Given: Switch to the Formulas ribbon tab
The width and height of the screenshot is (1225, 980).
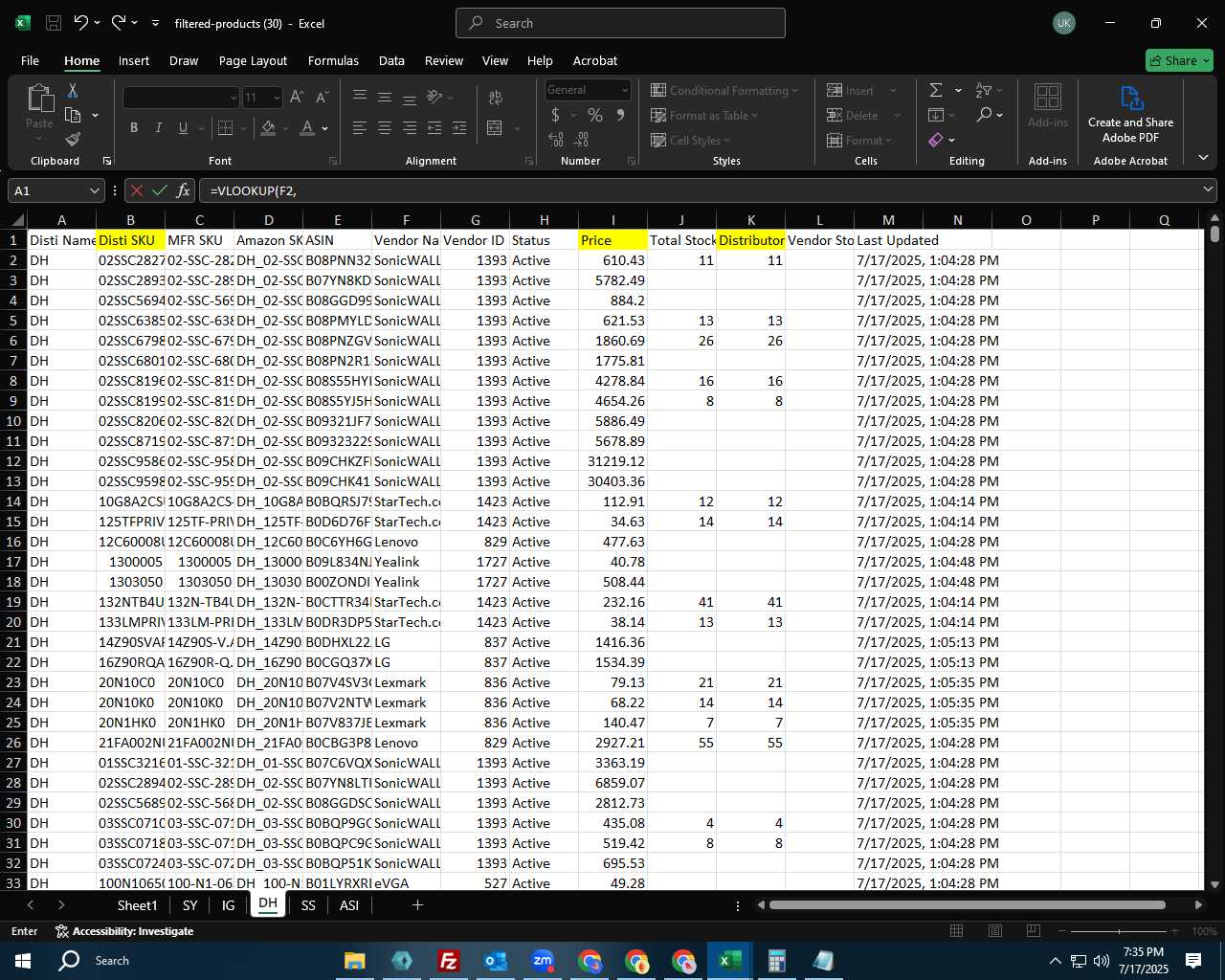Looking at the screenshot, I should click(x=333, y=60).
